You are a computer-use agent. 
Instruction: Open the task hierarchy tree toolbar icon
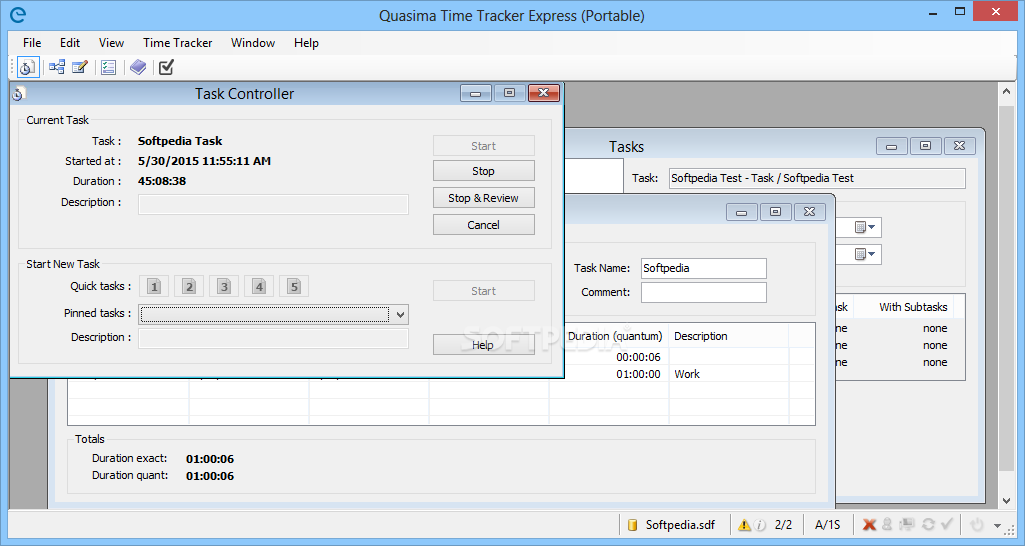57,67
